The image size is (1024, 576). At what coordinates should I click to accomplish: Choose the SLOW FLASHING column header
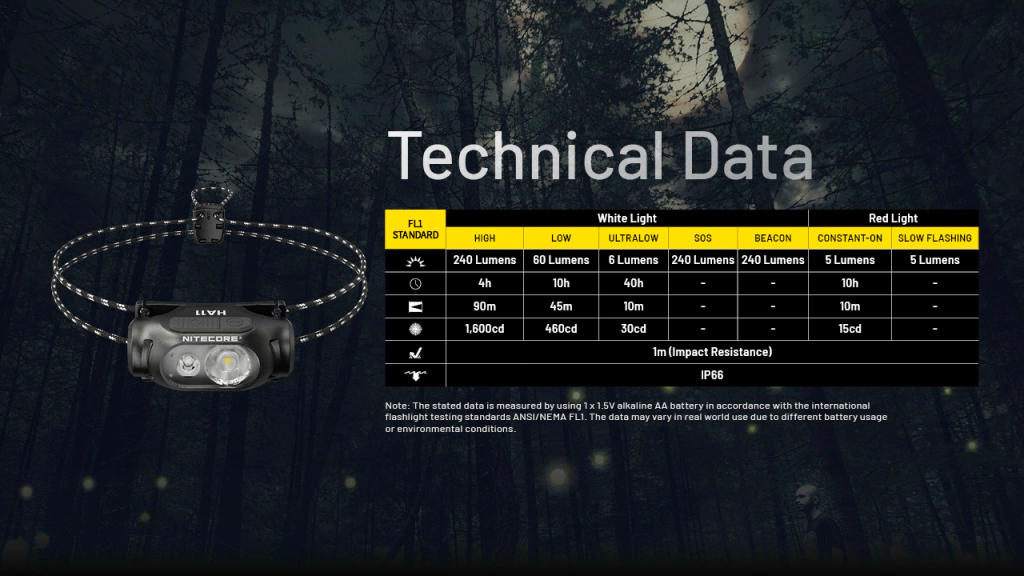[x=934, y=238]
